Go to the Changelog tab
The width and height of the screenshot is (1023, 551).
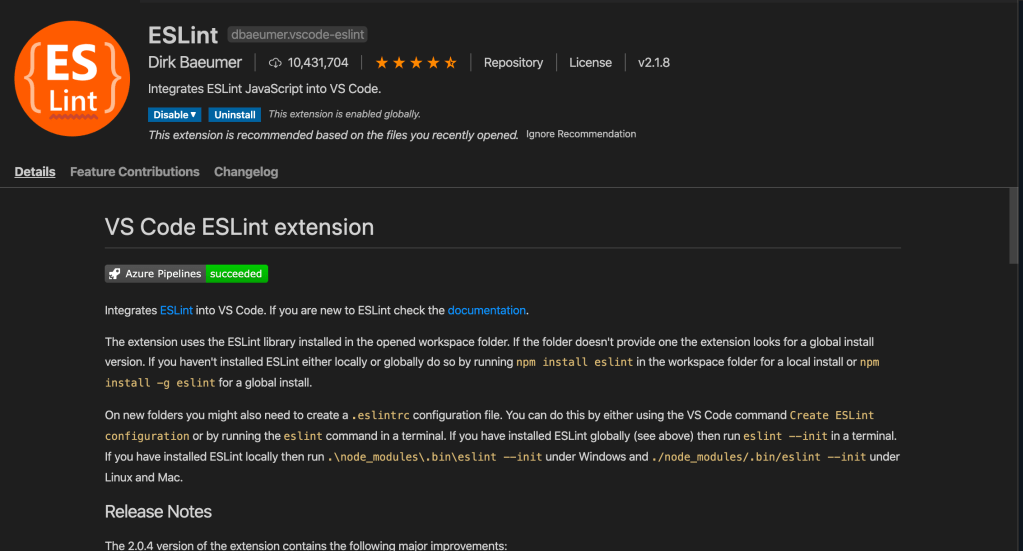[246, 172]
